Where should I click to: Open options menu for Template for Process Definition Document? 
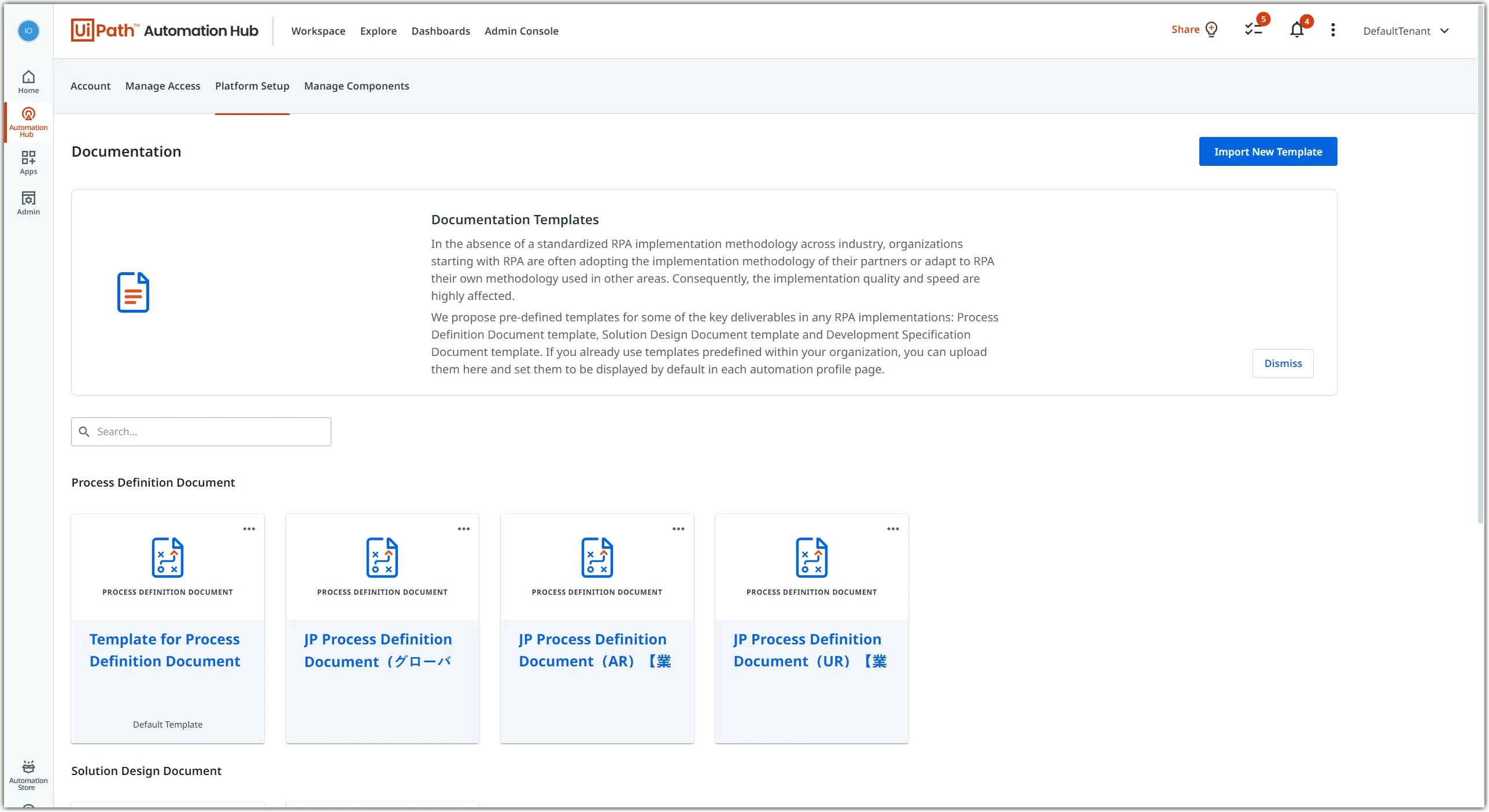(x=249, y=529)
